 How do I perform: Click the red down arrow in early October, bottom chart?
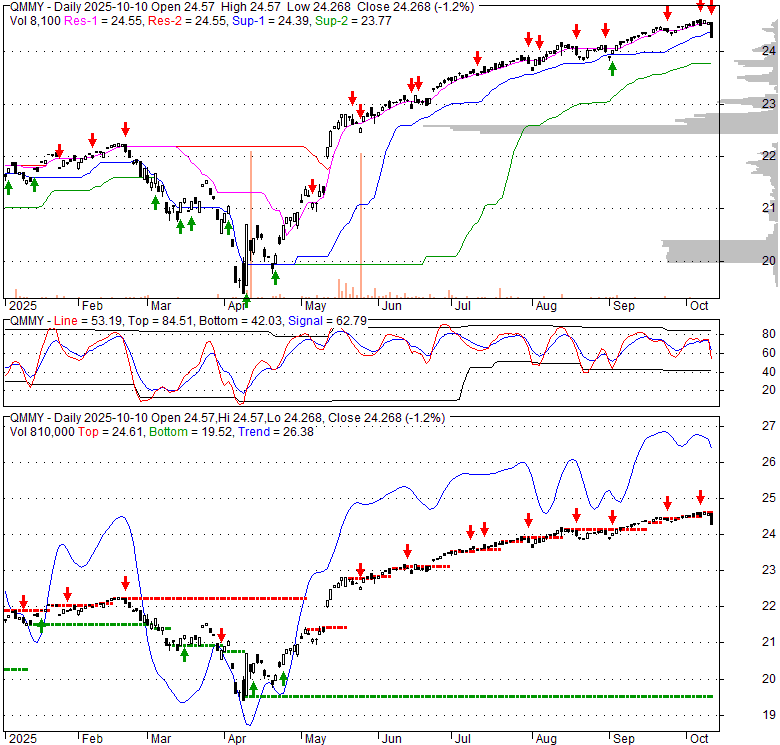[x=700, y=496]
